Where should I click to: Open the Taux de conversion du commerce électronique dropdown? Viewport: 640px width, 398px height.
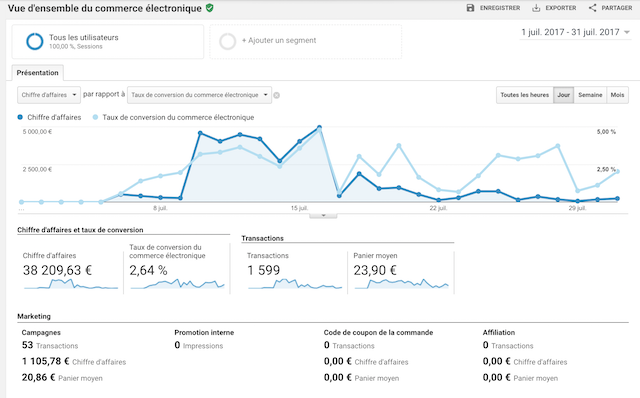(200, 95)
